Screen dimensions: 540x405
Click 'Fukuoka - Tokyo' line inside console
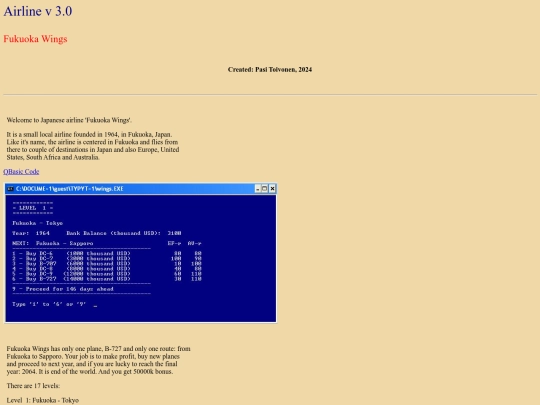coord(38,223)
